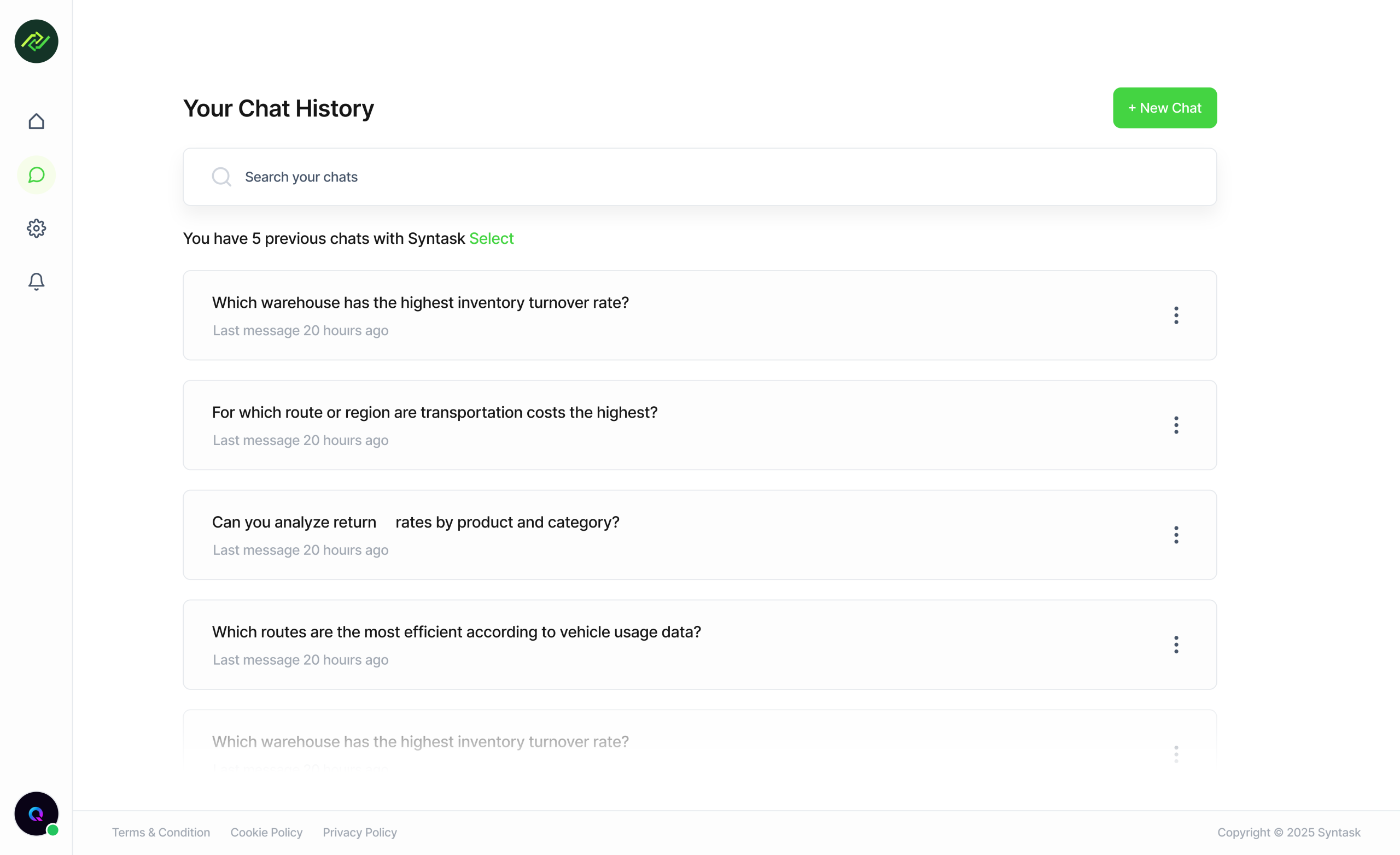Open options menu for transportation costs chat
The height and width of the screenshot is (855, 1400).
(1176, 425)
